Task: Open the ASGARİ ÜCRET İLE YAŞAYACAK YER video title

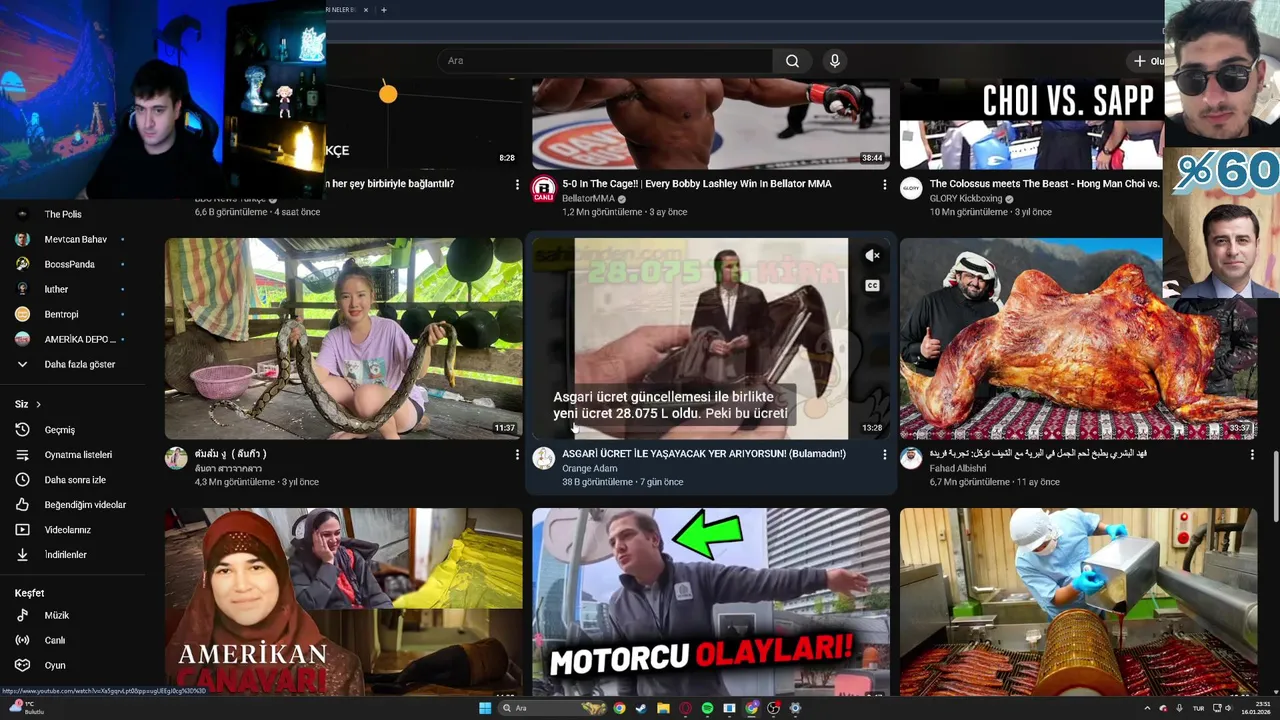Action: (704, 454)
